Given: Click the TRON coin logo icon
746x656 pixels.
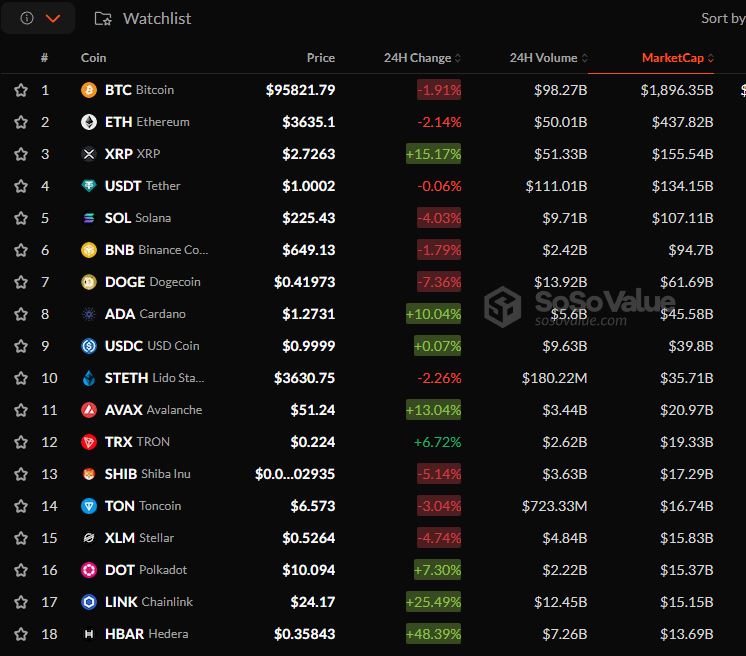Looking at the screenshot, I should pyautogui.click(x=89, y=442).
